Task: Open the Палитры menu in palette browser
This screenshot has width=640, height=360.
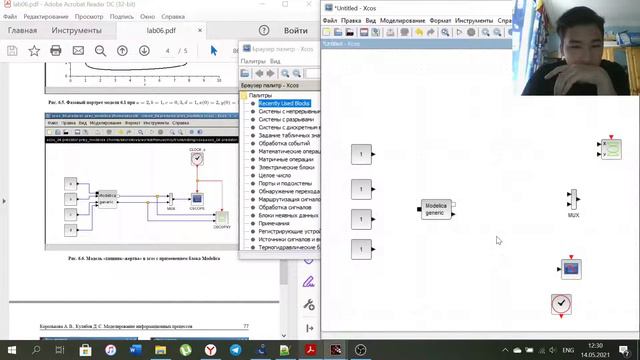Action: tap(253, 61)
